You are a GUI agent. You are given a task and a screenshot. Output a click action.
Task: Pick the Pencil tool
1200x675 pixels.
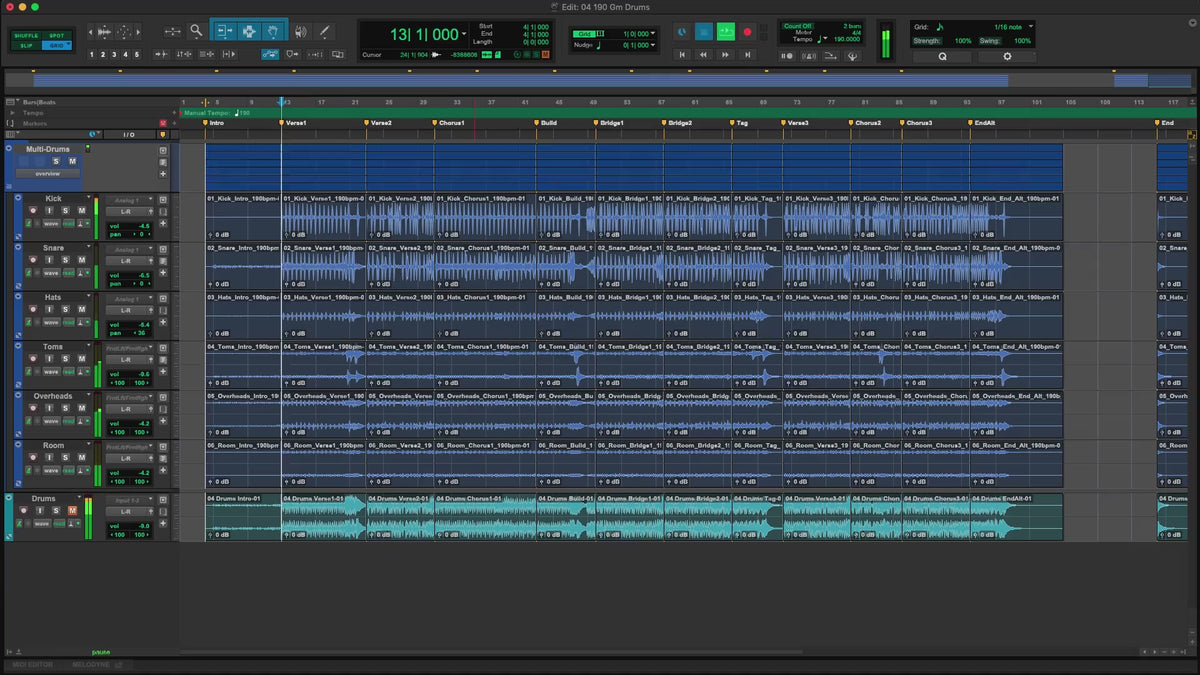324,32
